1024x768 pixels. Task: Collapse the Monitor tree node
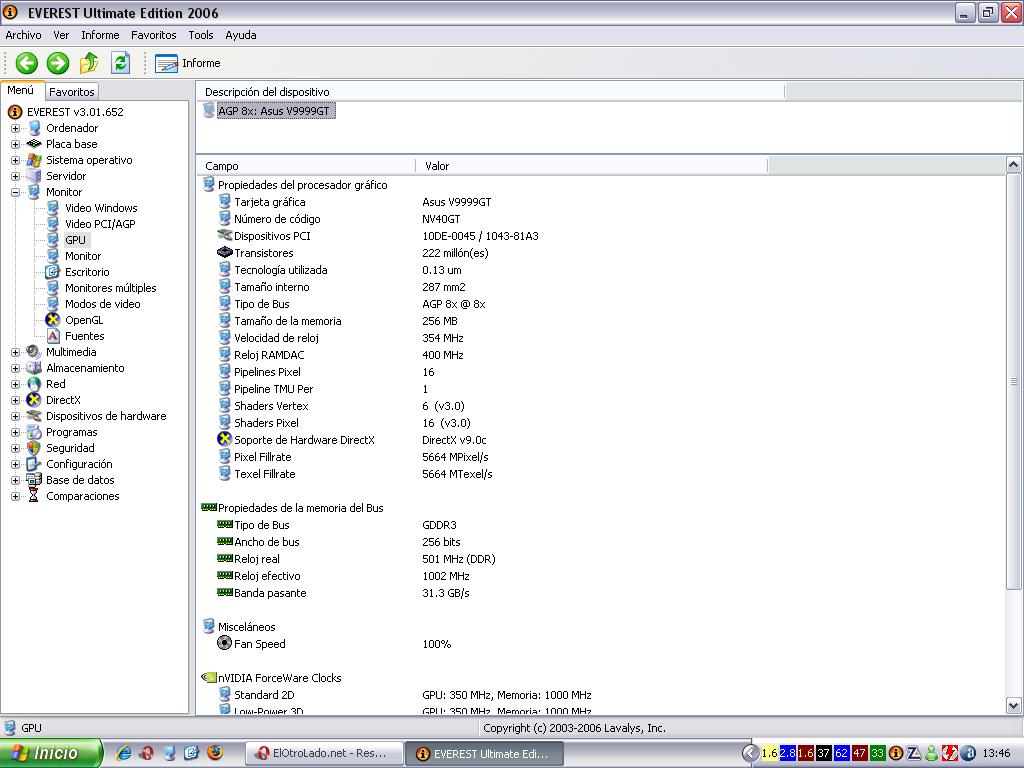[x=15, y=192]
